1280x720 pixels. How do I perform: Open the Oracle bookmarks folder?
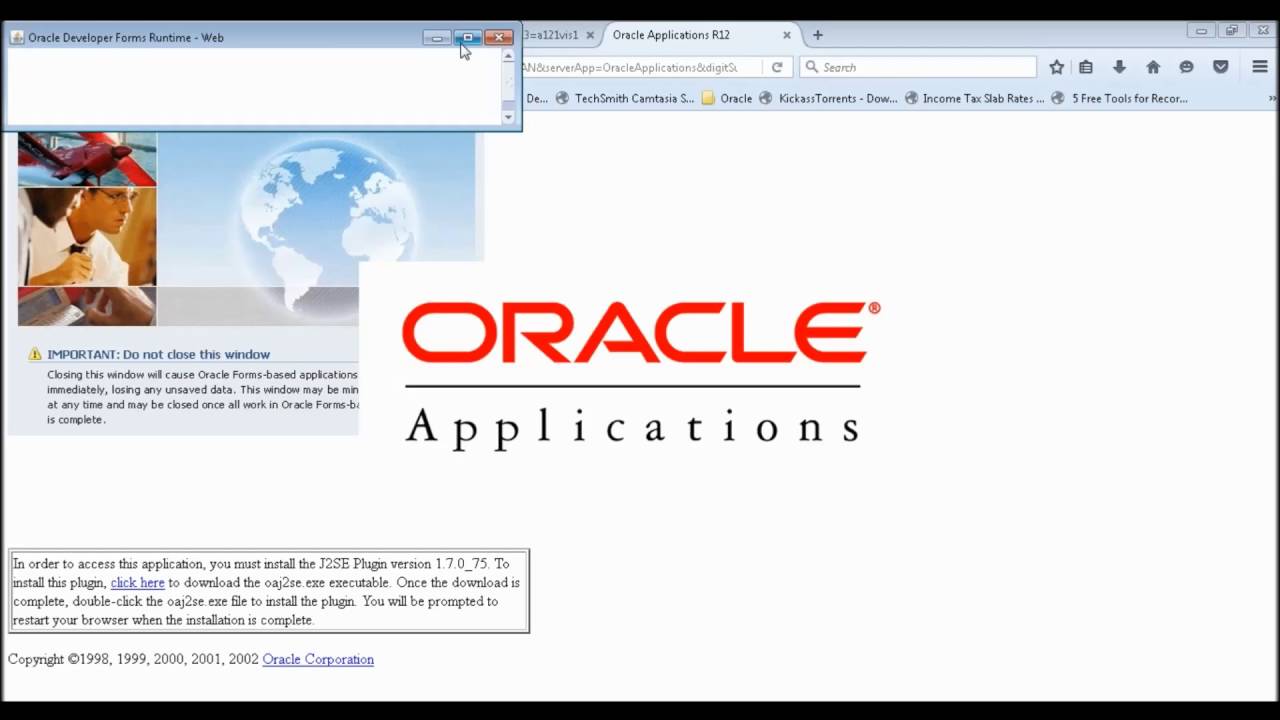[x=727, y=98]
